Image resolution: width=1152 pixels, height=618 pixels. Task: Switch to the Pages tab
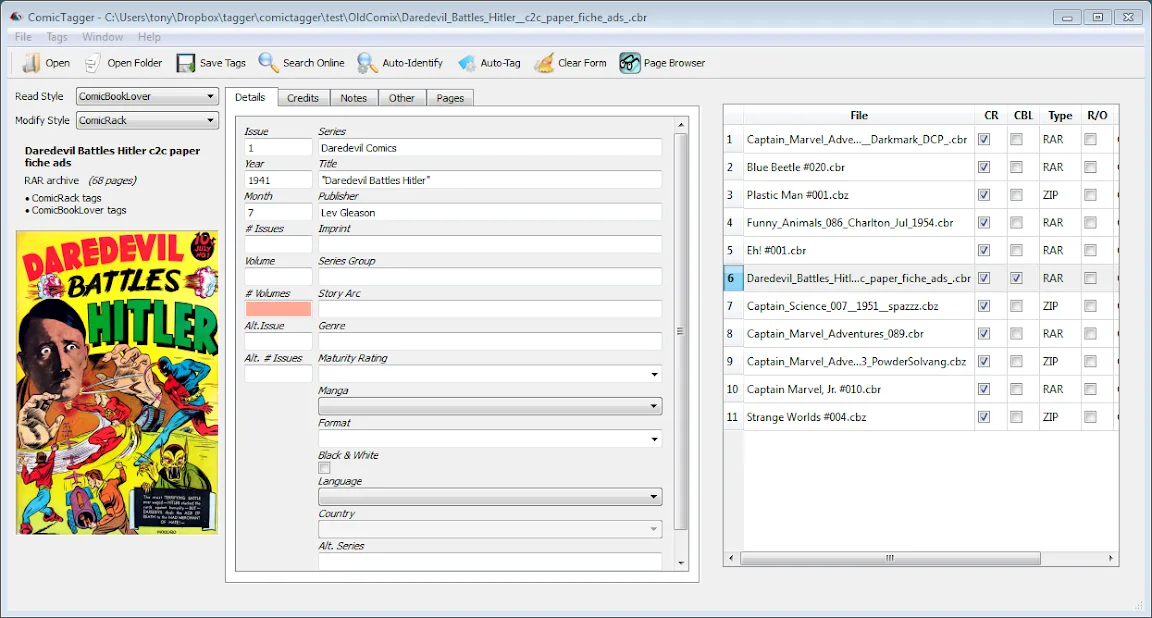click(x=450, y=98)
